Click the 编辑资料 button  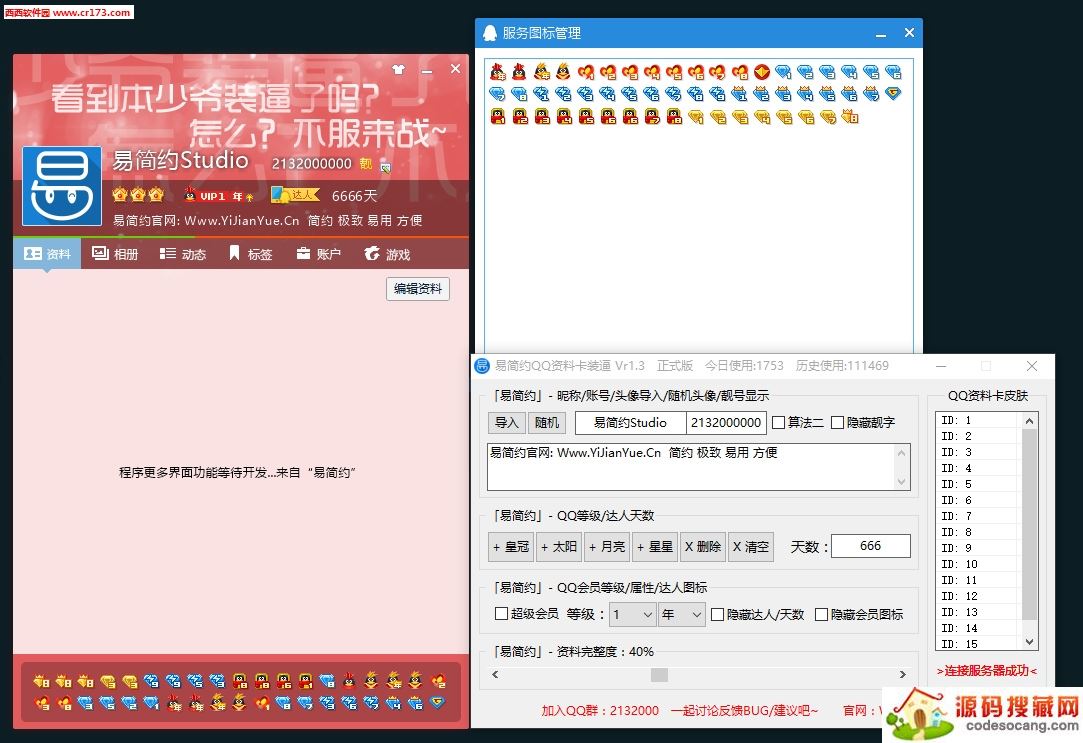417,289
